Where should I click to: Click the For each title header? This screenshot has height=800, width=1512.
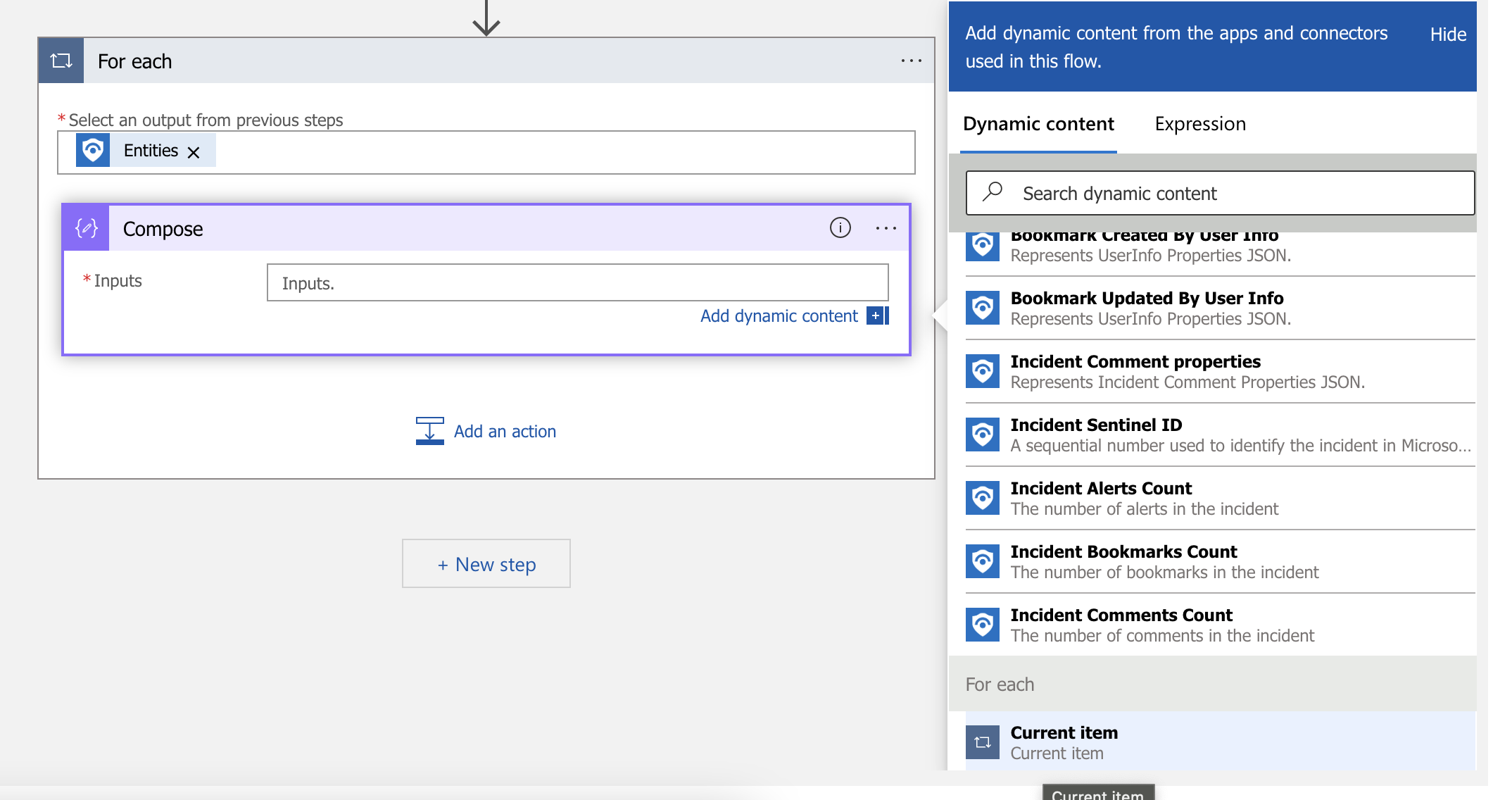point(134,61)
